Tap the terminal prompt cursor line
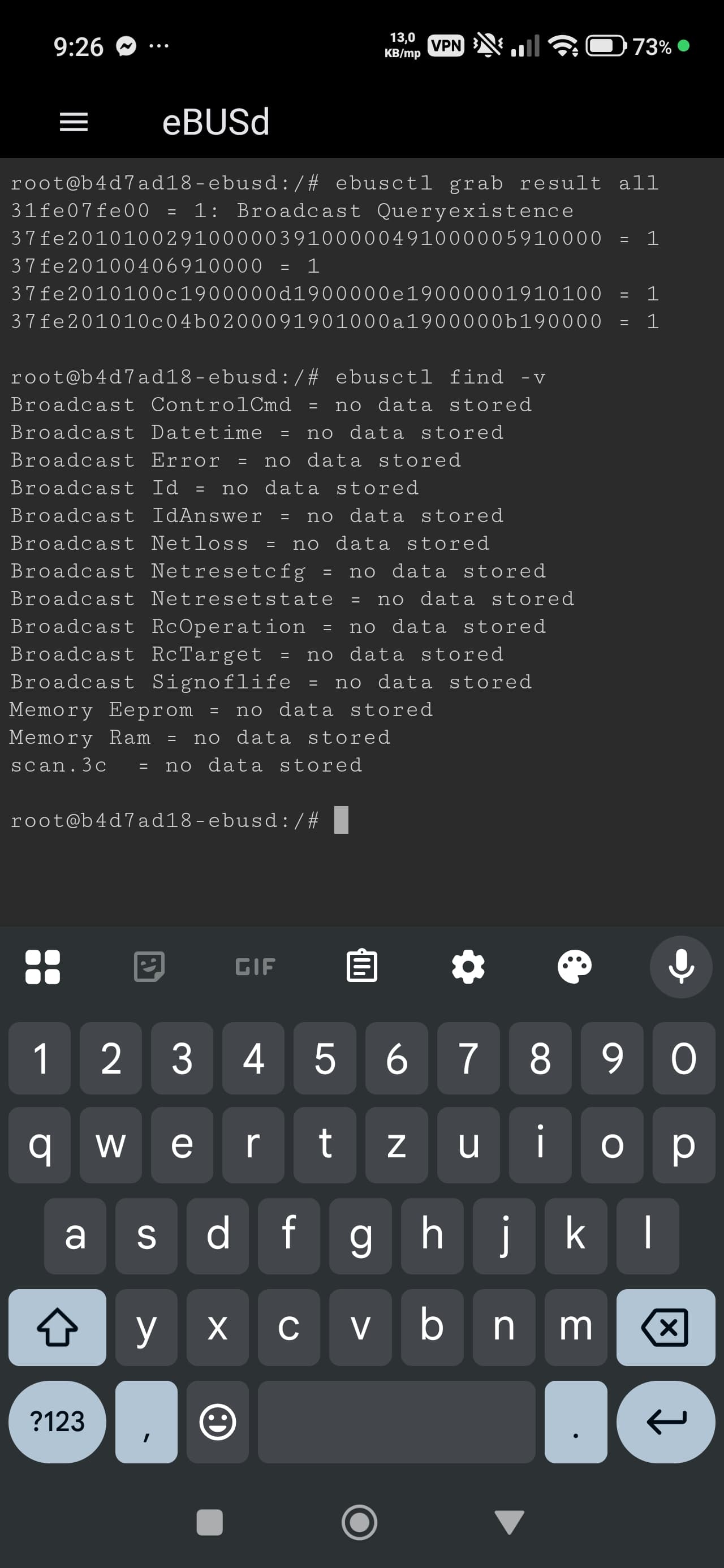Screen dimensions: 724x1568 [x=341, y=820]
